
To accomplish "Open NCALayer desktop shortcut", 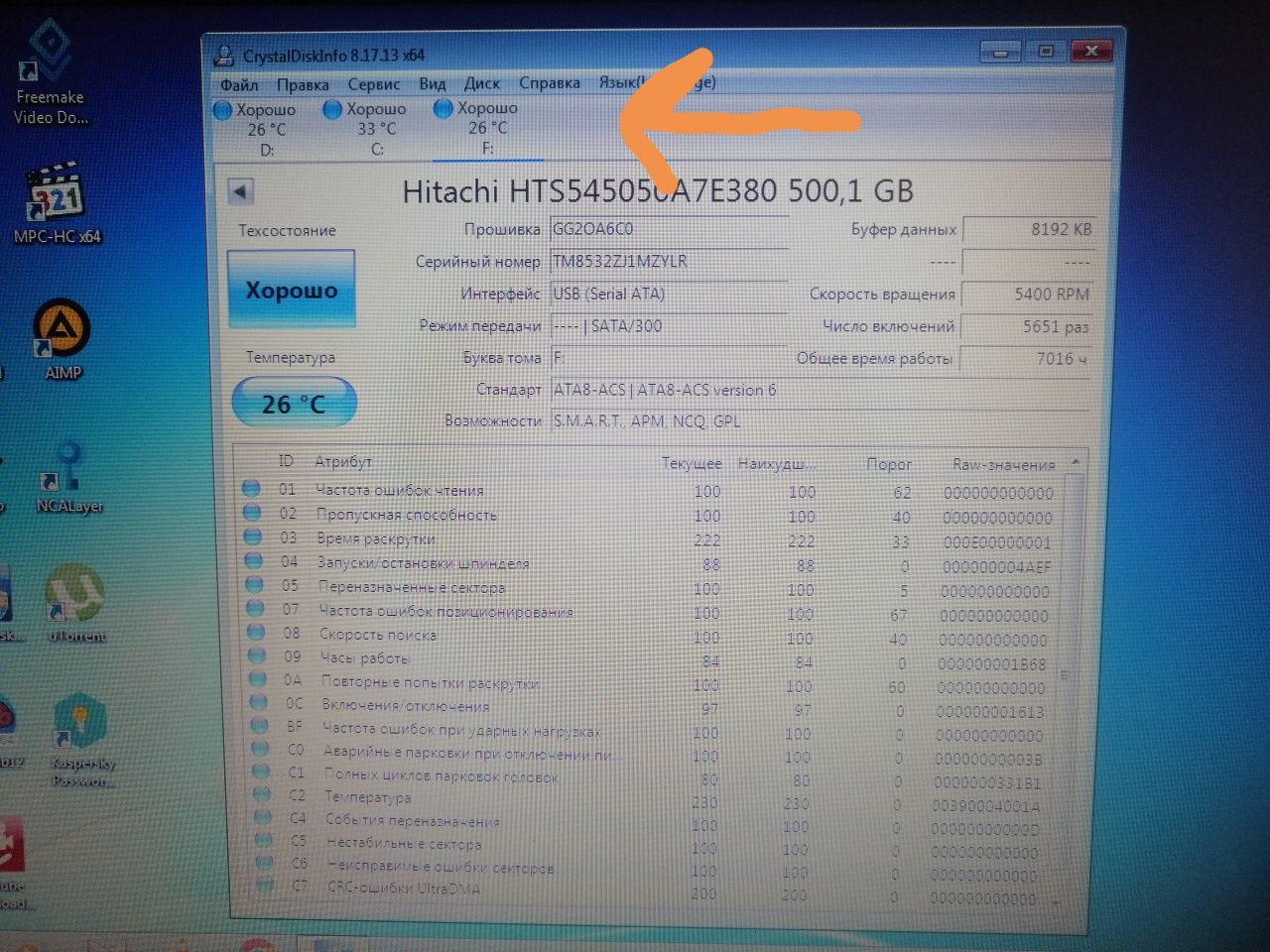I will coord(67,478).
